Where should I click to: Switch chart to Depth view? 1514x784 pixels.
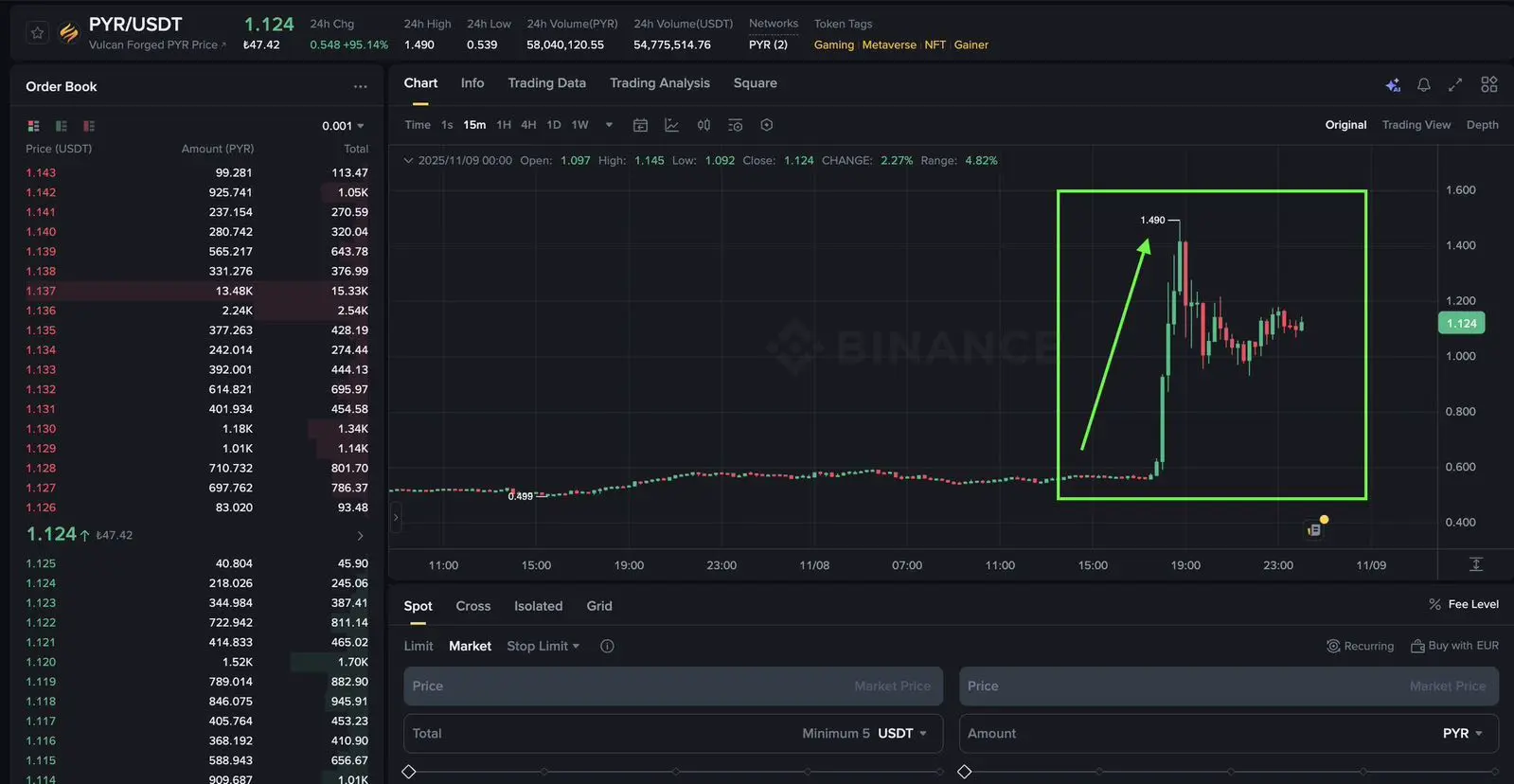pos(1482,125)
